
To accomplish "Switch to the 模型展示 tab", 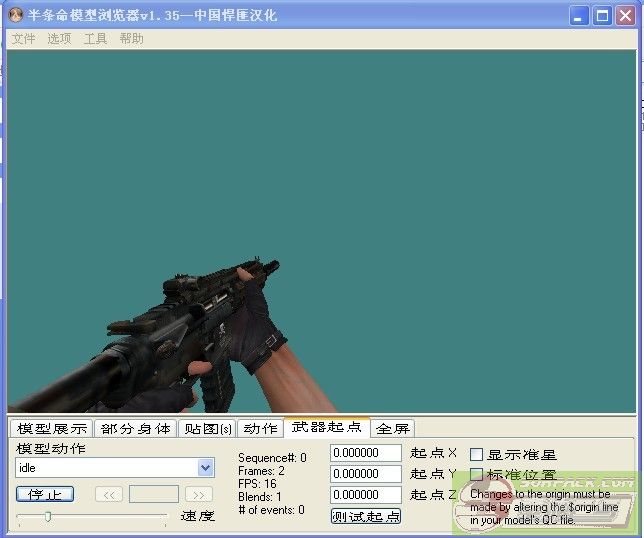I will (x=52, y=428).
